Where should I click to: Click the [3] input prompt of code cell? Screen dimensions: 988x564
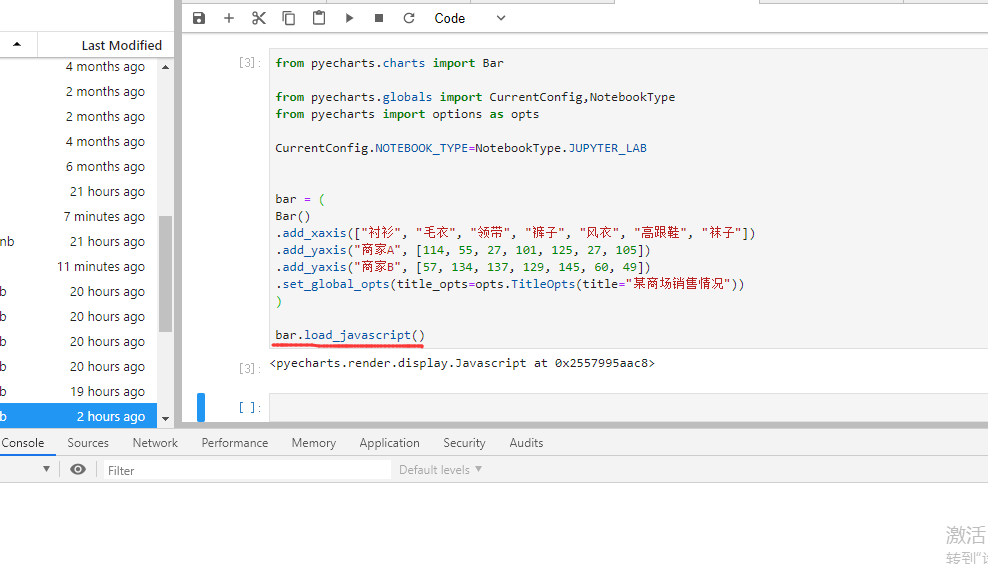click(250, 63)
